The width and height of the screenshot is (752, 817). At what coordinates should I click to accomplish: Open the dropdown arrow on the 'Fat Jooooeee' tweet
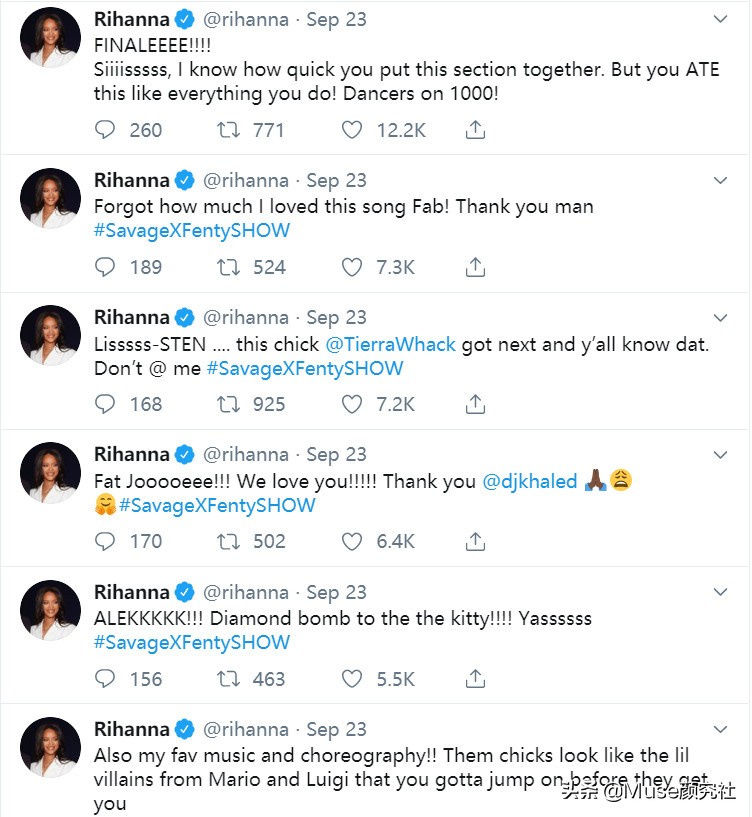pyautogui.click(x=720, y=454)
